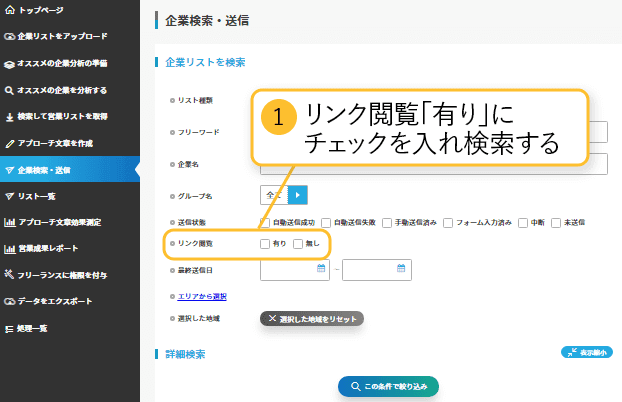The width and height of the screenshot is (622, 402).
Task: Check the 中断 checkbox
Action: (523, 223)
